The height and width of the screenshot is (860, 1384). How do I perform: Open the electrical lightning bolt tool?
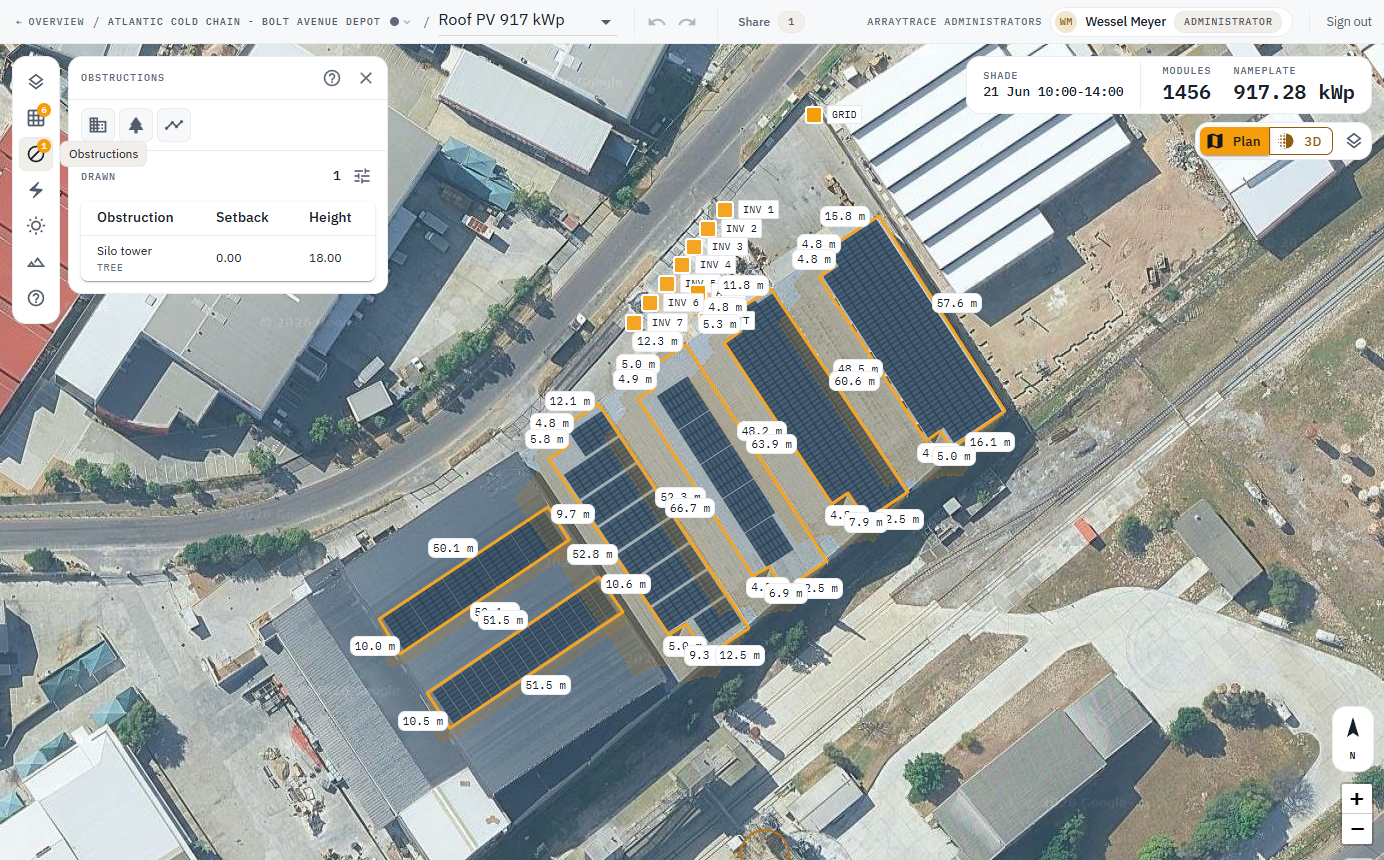[36, 190]
